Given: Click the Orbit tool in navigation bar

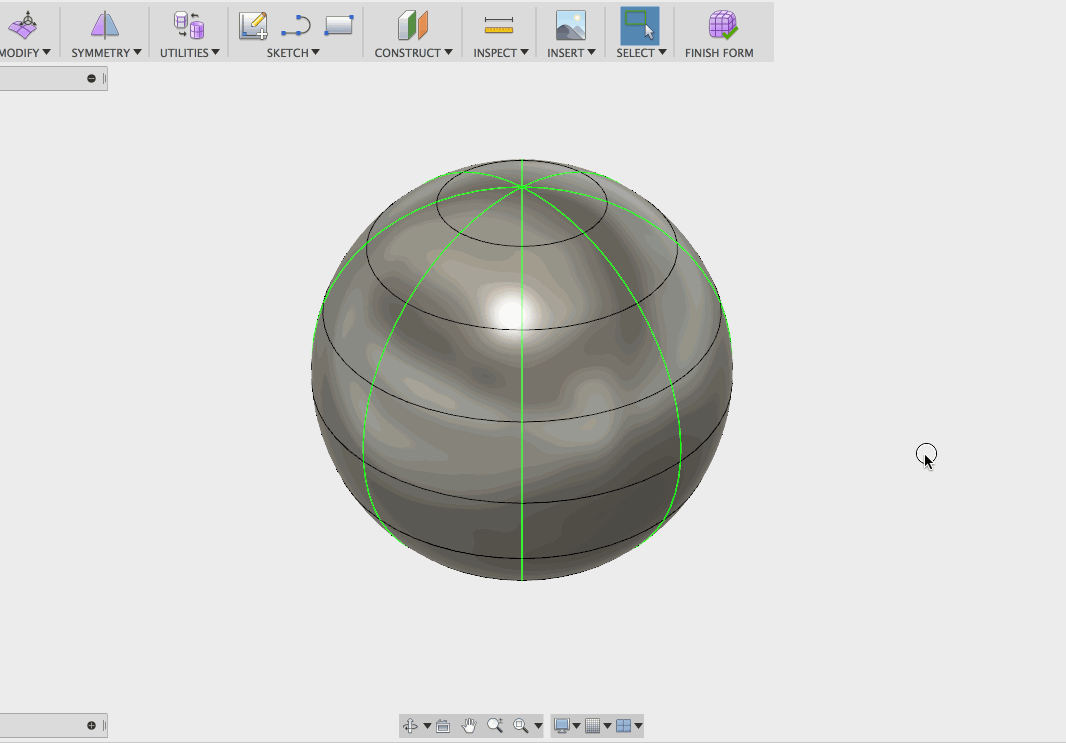Looking at the screenshot, I should [410, 726].
